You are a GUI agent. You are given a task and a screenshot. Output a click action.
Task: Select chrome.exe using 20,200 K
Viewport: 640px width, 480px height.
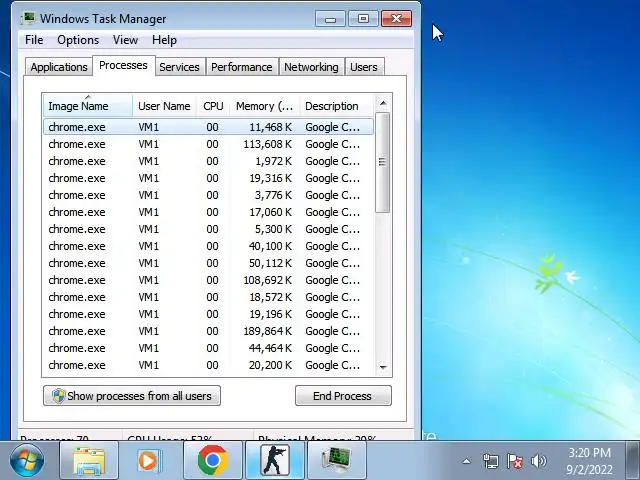[208, 365]
